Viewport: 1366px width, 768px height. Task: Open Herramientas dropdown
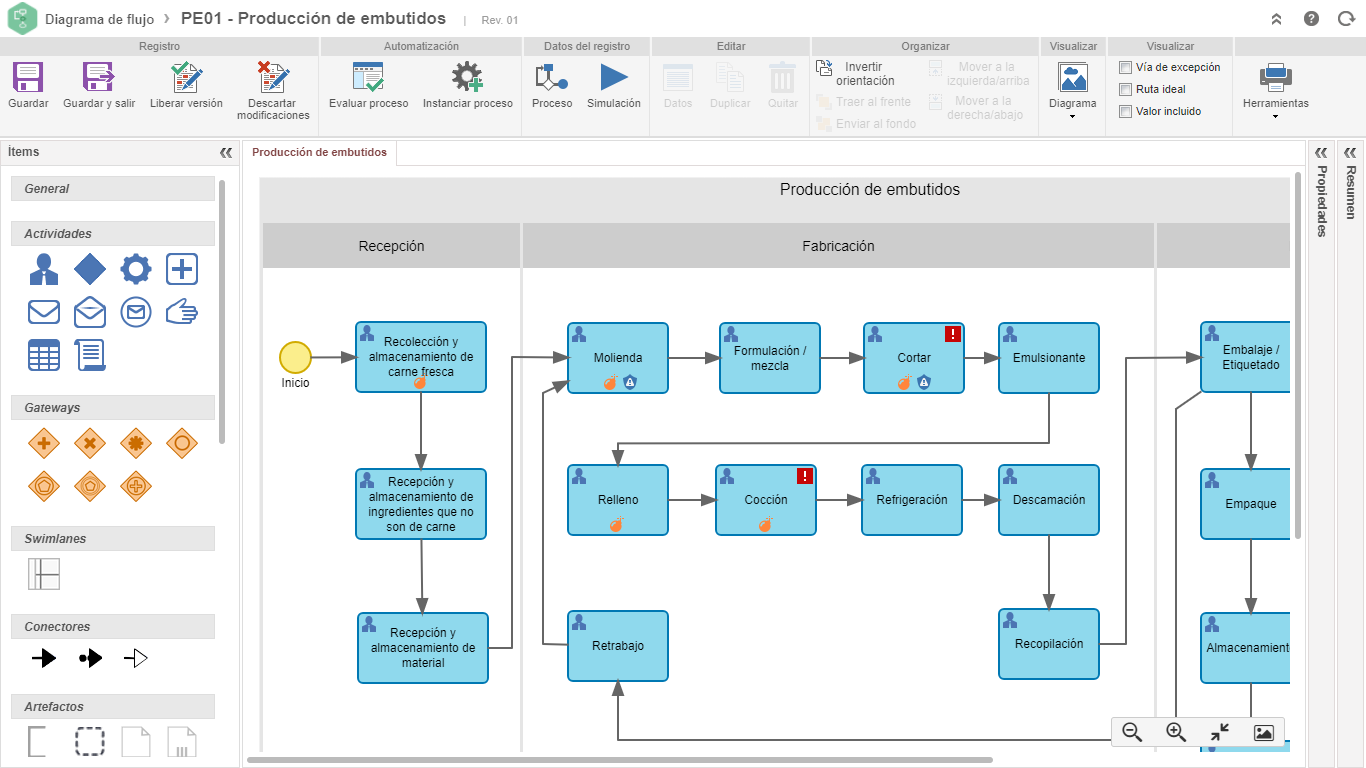click(x=1275, y=92)
